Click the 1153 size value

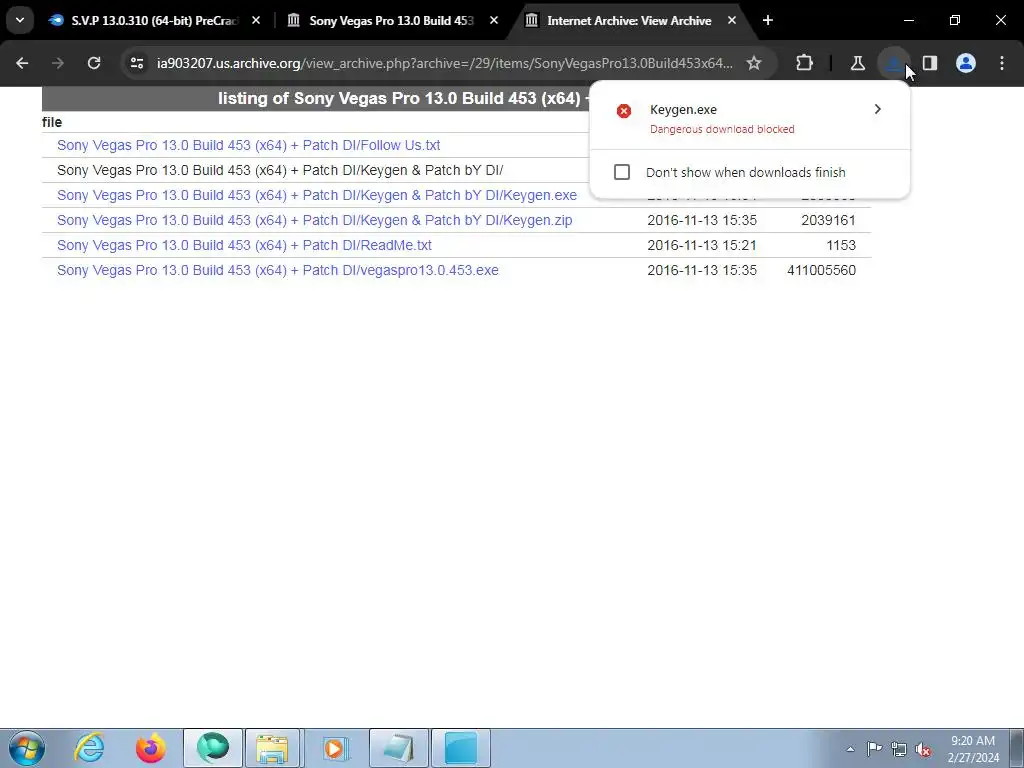pyautogui.click(x=840, y=245)
